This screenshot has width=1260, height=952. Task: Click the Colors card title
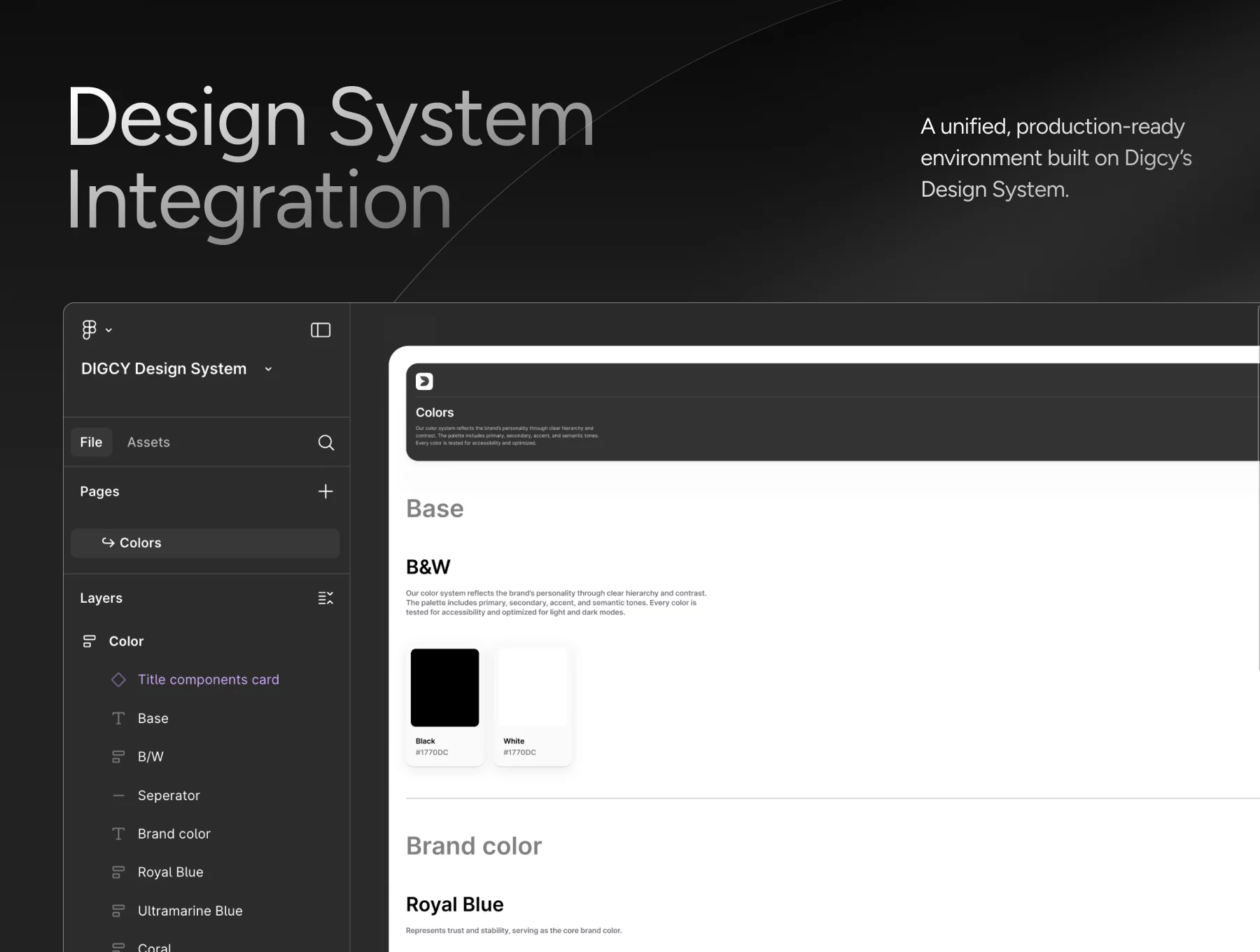(435, 413)
